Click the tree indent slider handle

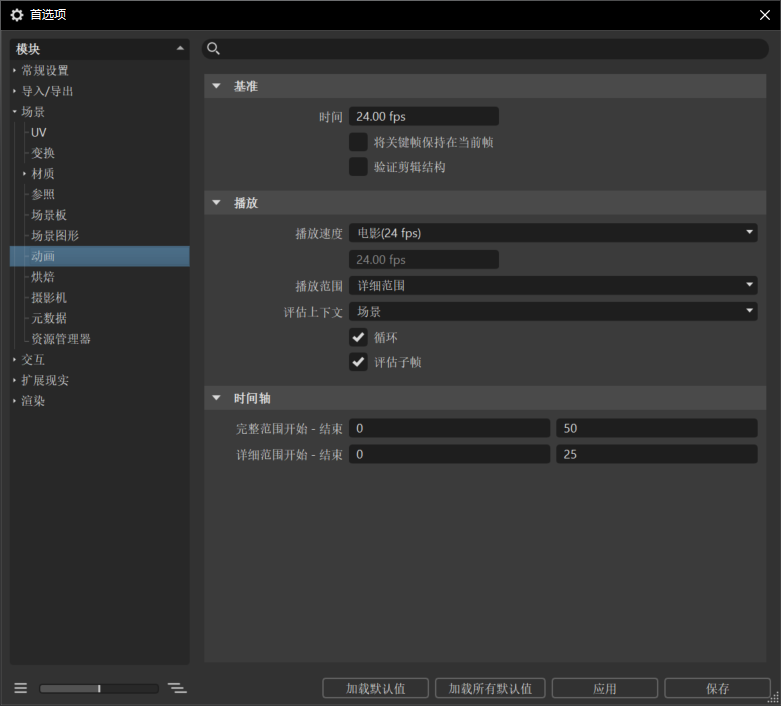pos(99,689)
